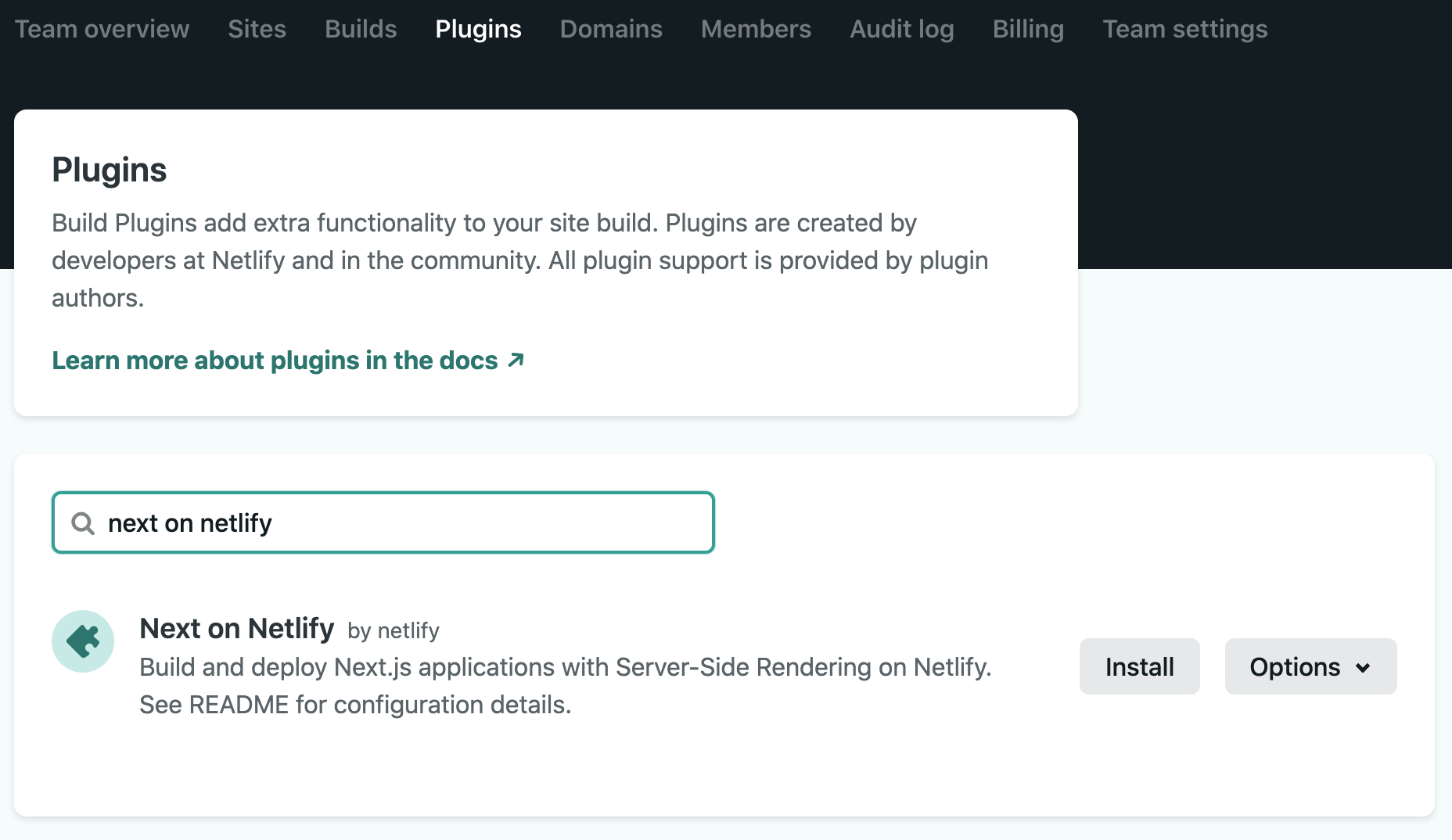Click the magnifying glass search icon
This screenshot has height=840, width=1452.
pos(82,522)
